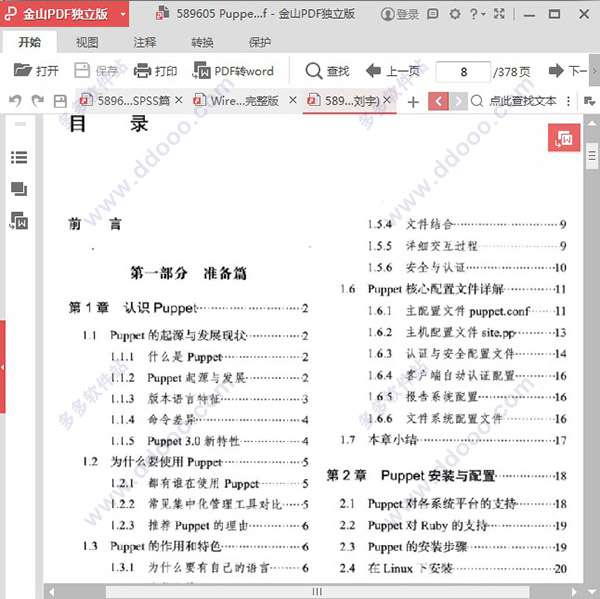
Task: Undo the last action icon
Action: click(15, 101)
